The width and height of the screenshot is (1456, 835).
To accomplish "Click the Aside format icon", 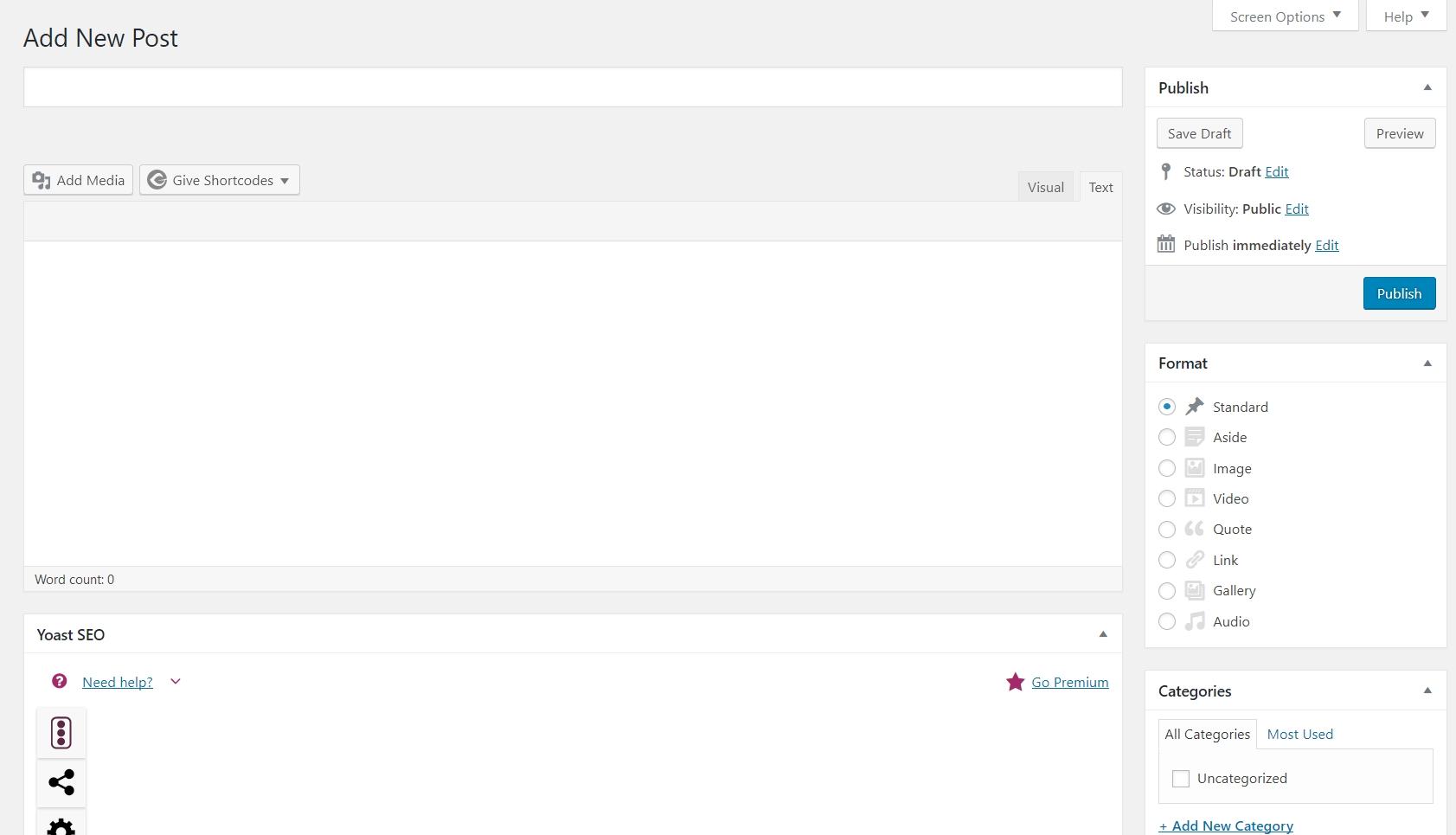I will (x=1195, y=437).
